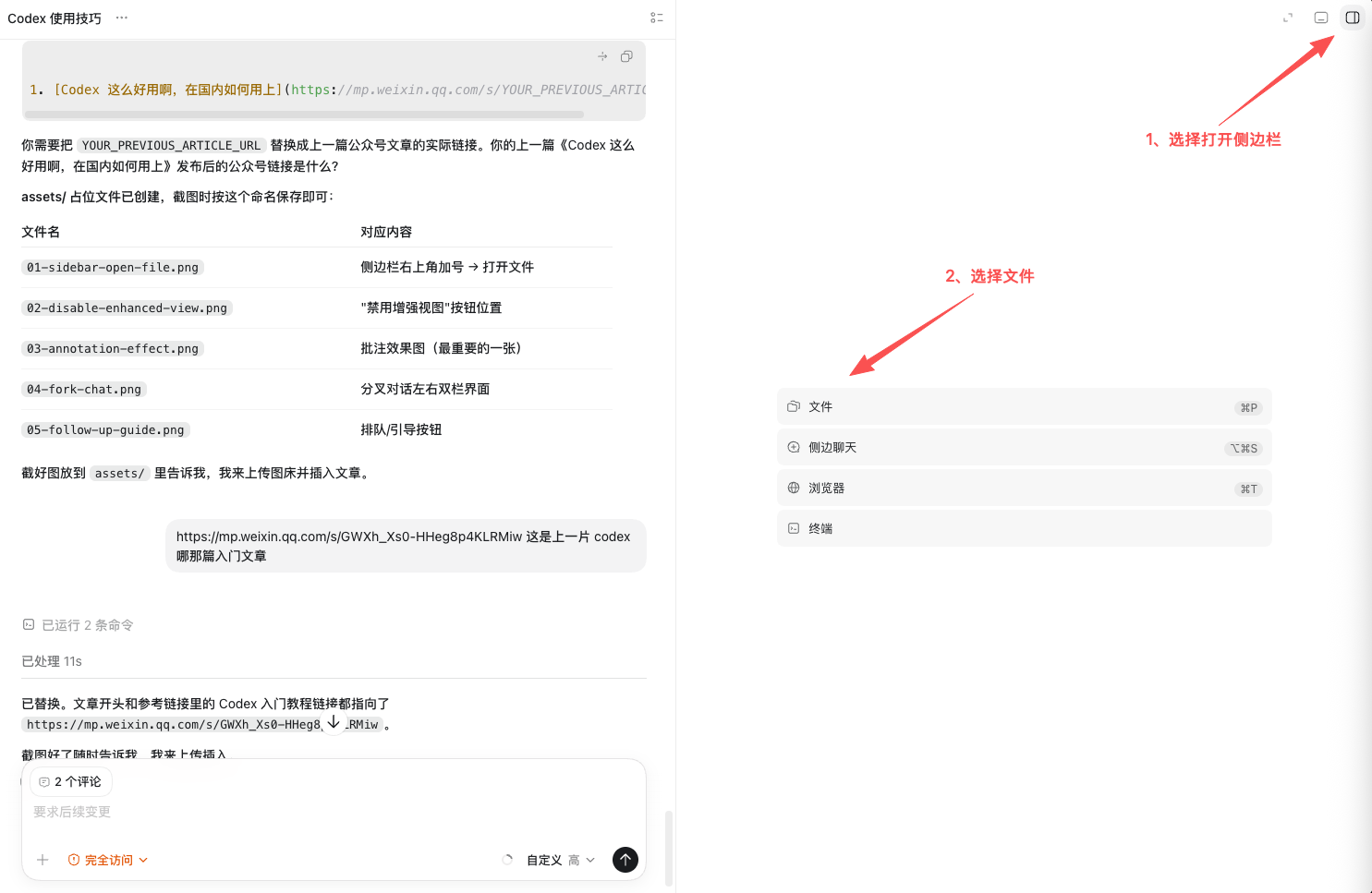This screenshot has width=1372, height=893.
Task: Click the terminal icon beside 终端
Action: click(794, 528)
